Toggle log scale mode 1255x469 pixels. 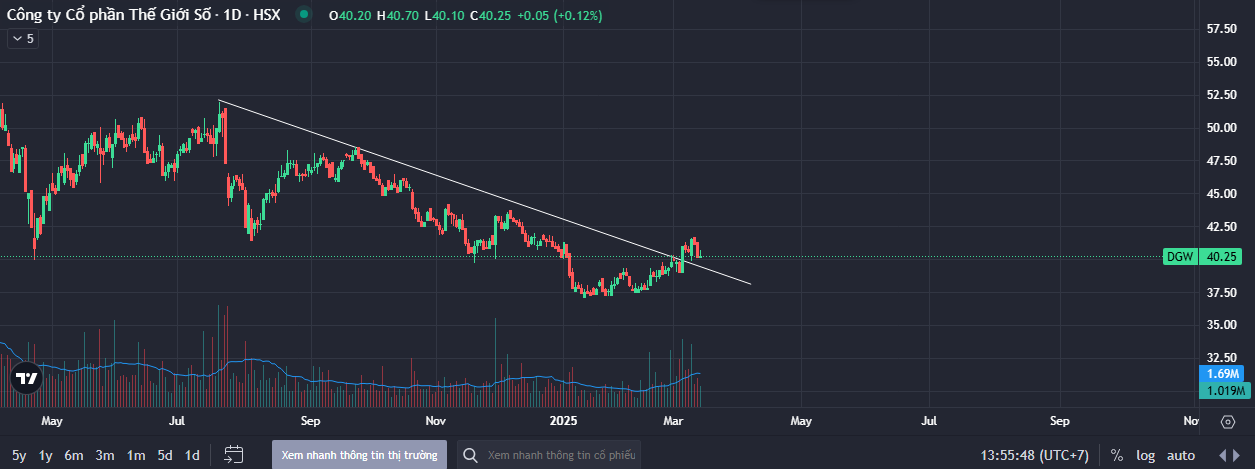pos(1145,455)
